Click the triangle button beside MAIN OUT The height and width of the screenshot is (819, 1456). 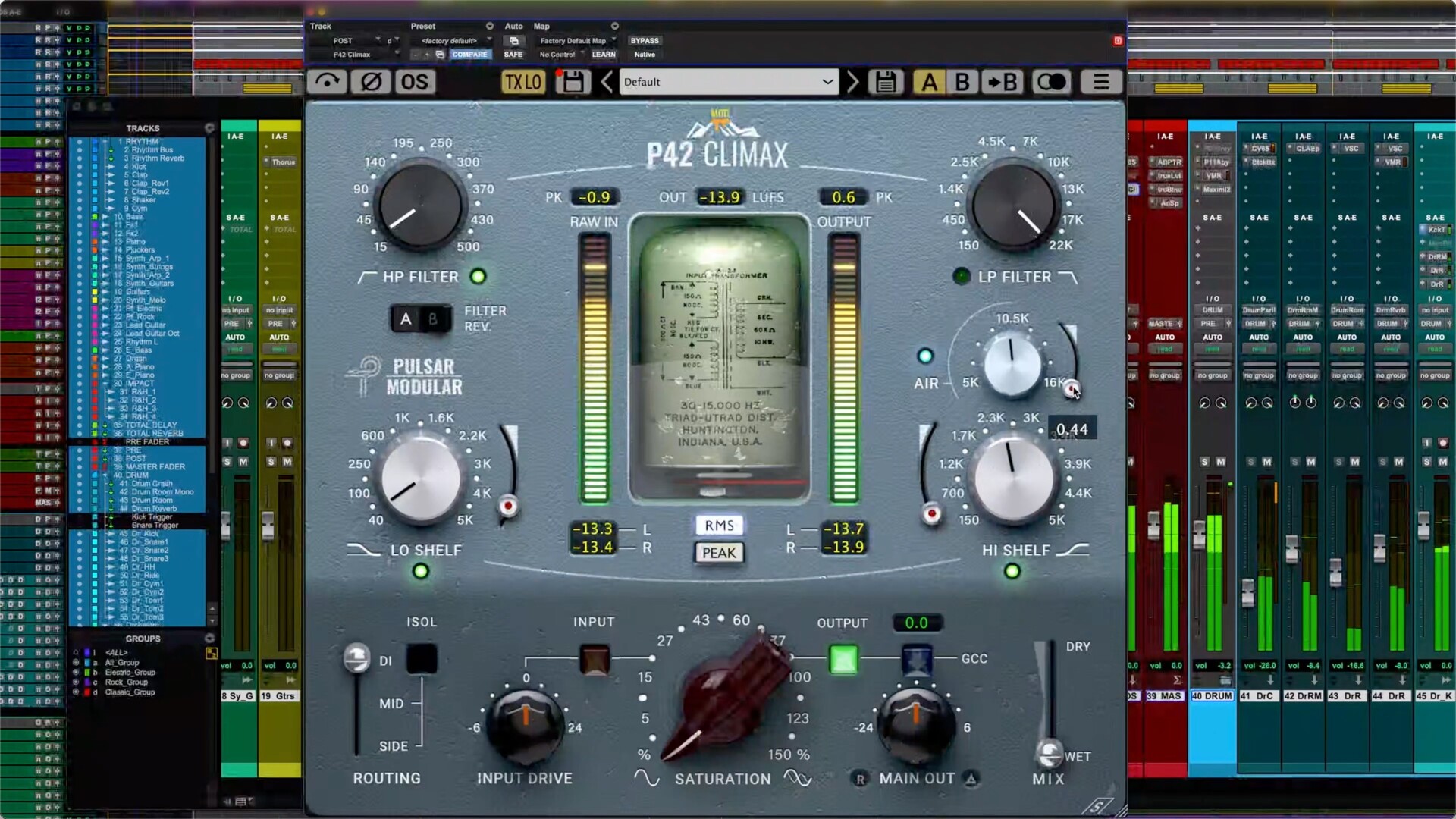pyautogui.click(x=971, y=778)
